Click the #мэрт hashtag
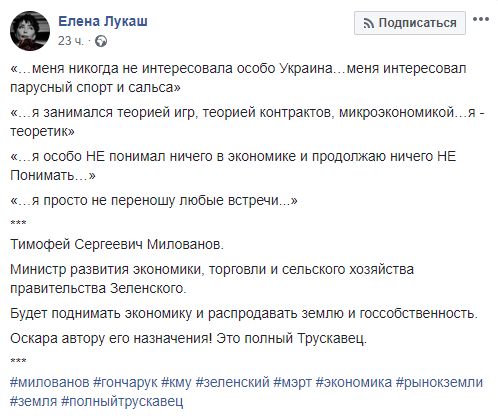The height and width of the screenshot is (416, 498). click(x=292, y=382)
